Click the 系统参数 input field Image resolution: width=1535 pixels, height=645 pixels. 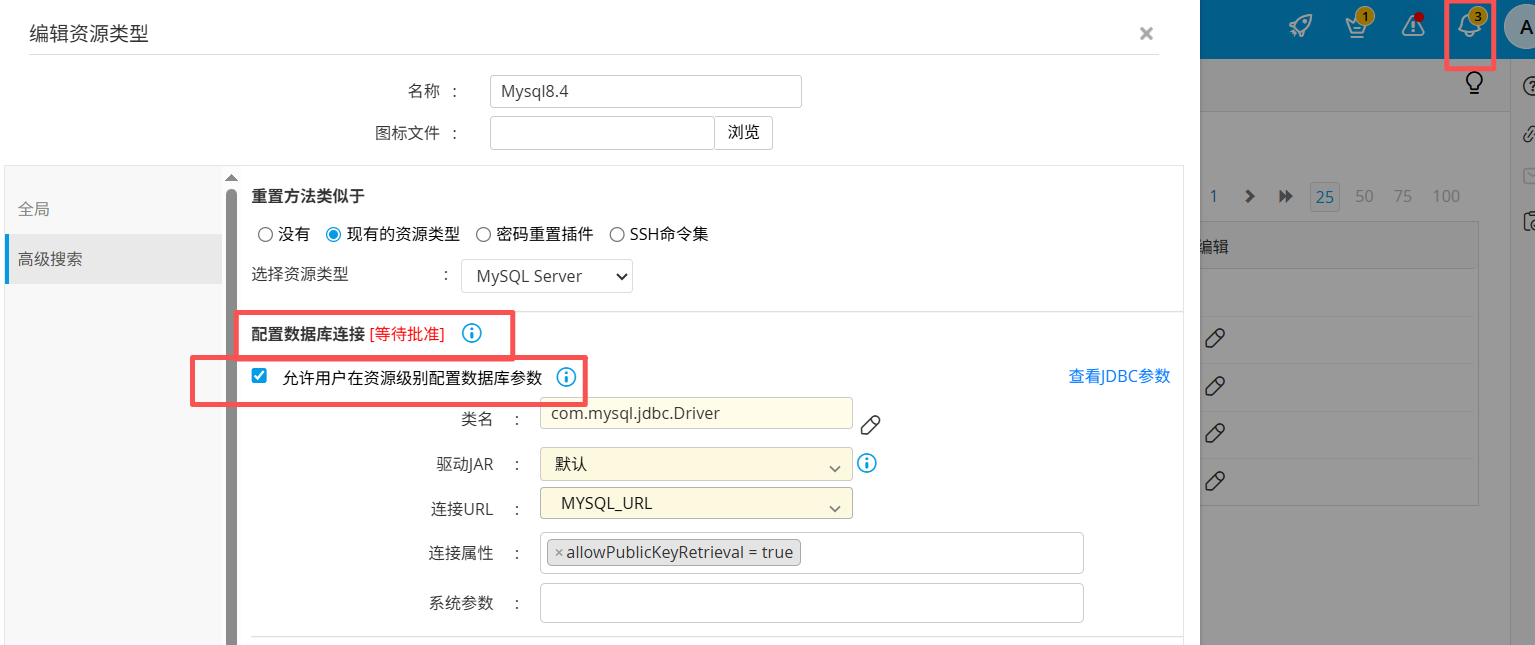(811, 603)
